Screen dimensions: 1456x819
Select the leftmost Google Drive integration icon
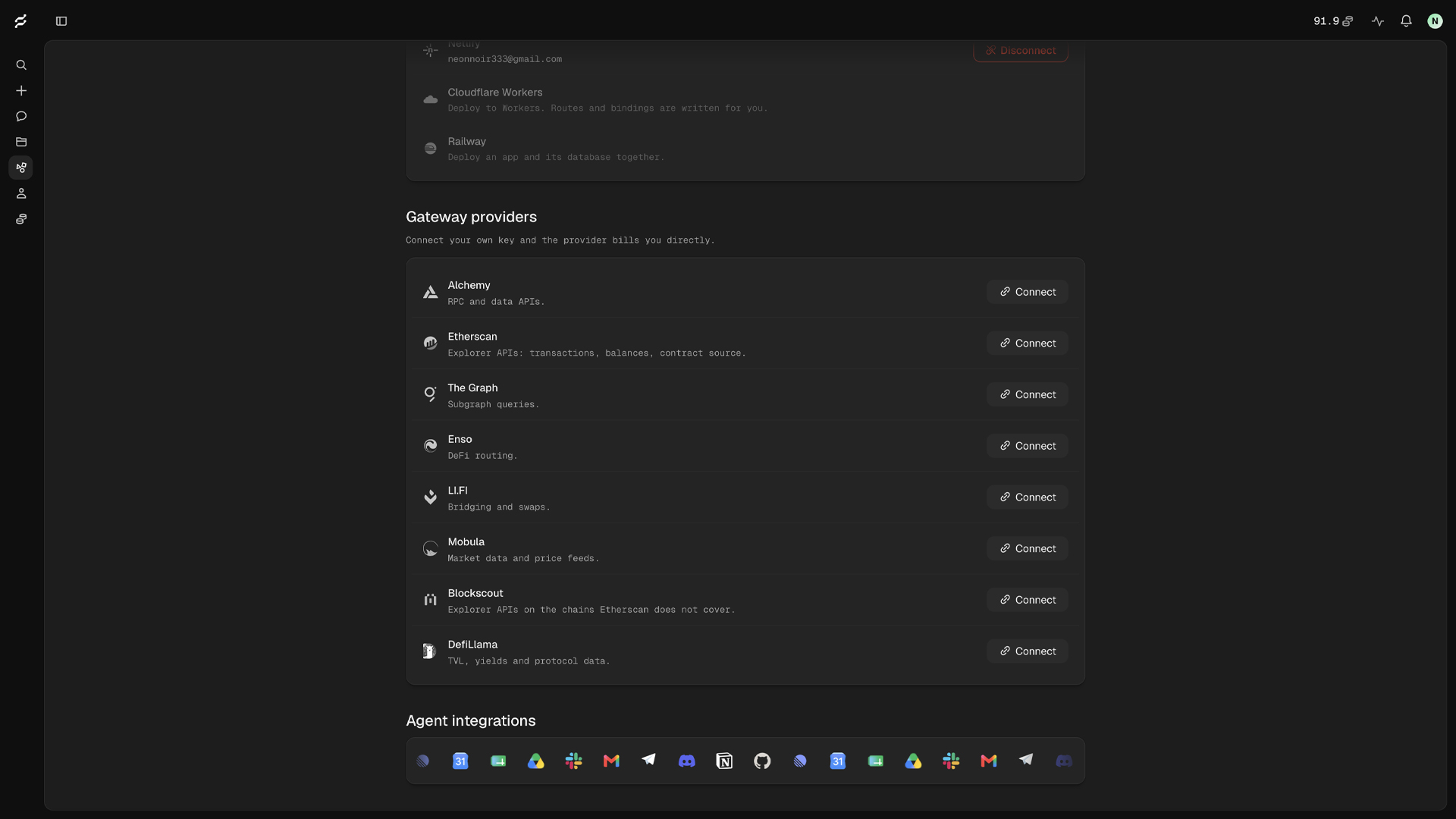pos(536,761)
